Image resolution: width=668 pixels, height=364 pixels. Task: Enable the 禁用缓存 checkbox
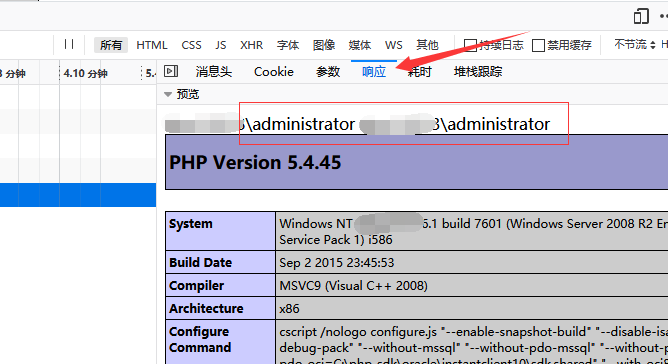(538, 45)
